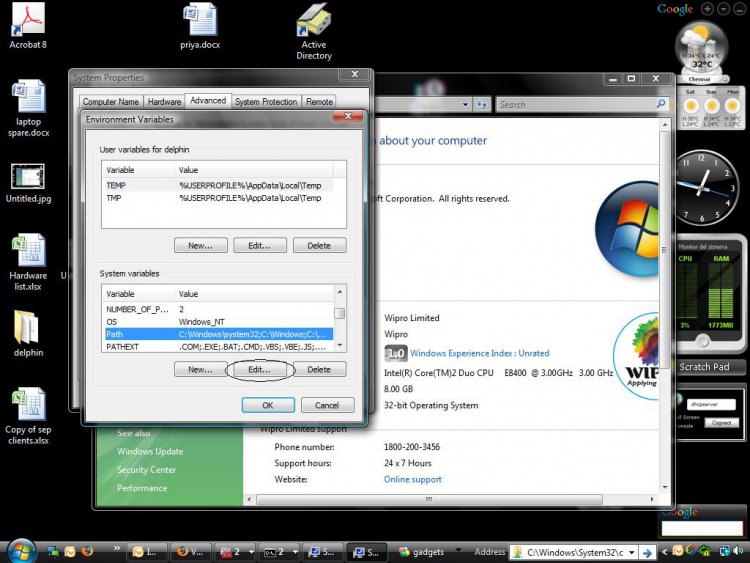Viewport: 750px width, 563px height.
Task: Open the delphin folder on desktop
Action: [x=28, y=334]
